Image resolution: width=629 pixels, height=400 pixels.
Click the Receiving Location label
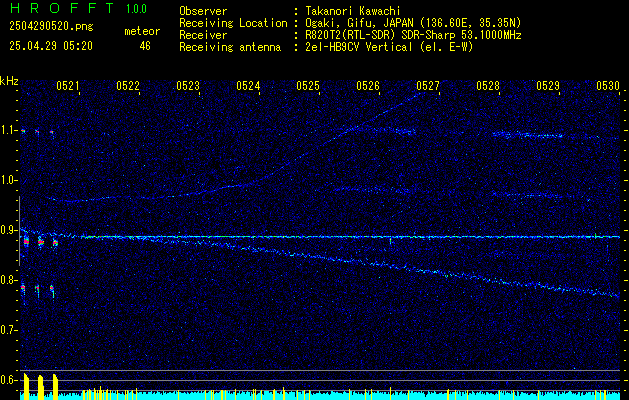click(233, 23)
